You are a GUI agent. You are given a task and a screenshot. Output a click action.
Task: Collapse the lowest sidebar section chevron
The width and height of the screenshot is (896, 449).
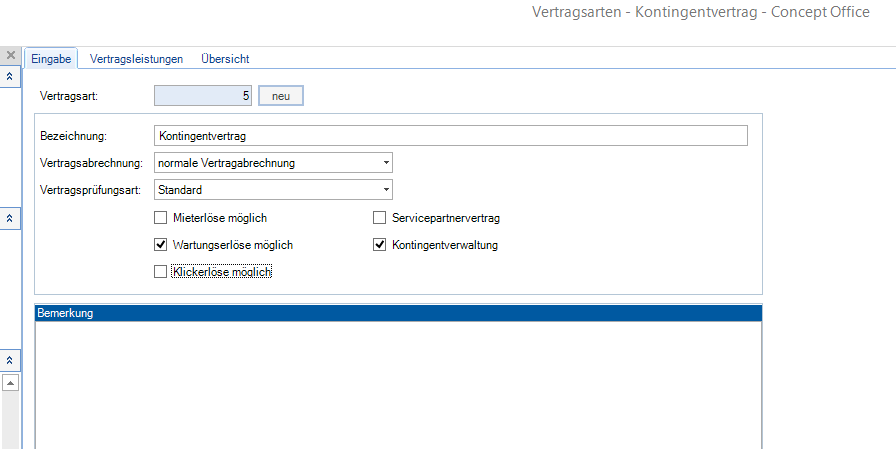[10, 359]
